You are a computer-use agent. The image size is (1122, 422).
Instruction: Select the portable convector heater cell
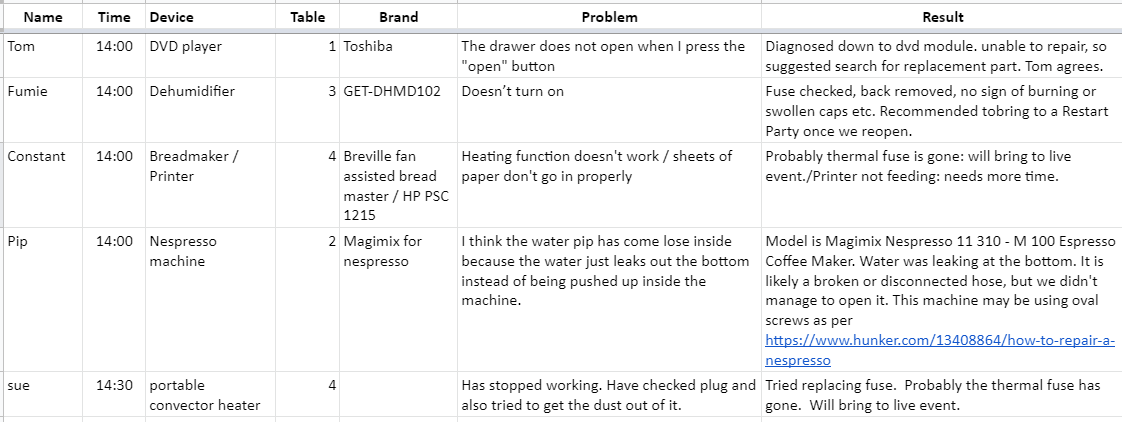click(x=210, y=394)
